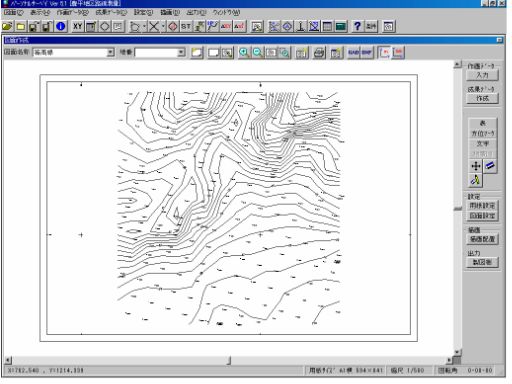Open the small arrow beside the X tool
Image resolution: width=512 pixels, height=384 pixels.
tap(163, 26)
